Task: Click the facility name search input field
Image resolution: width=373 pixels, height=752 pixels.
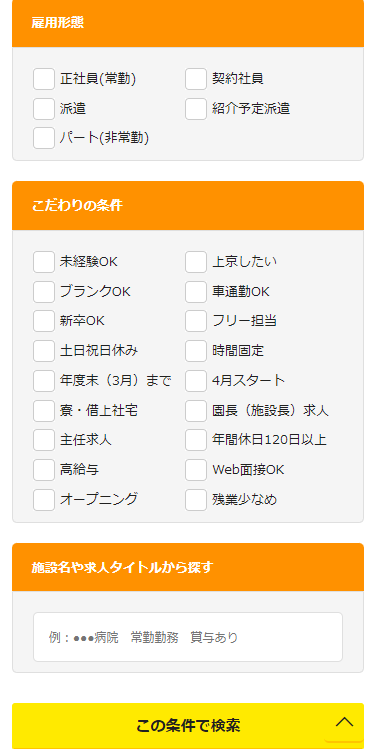Action: coord(187,637)
